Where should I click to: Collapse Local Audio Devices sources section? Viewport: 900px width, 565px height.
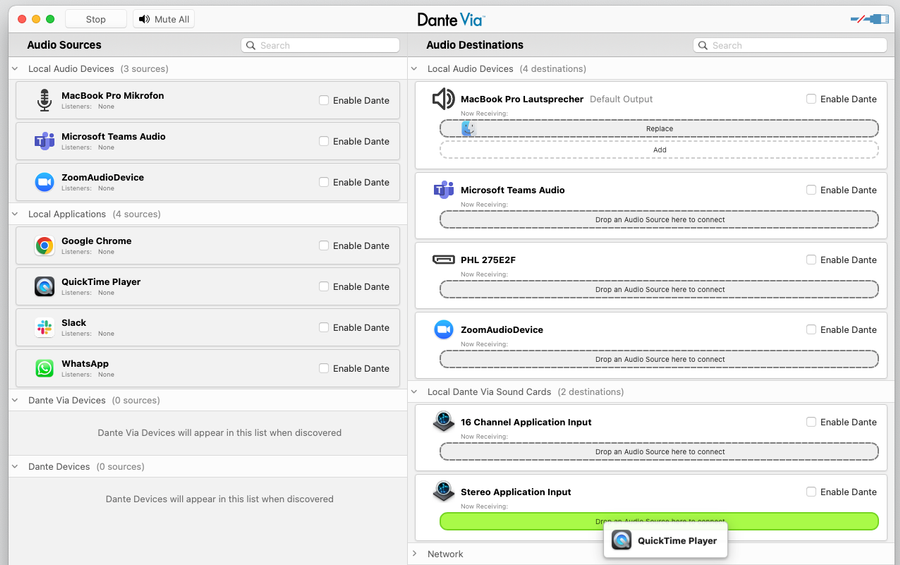tap(15, 68)
